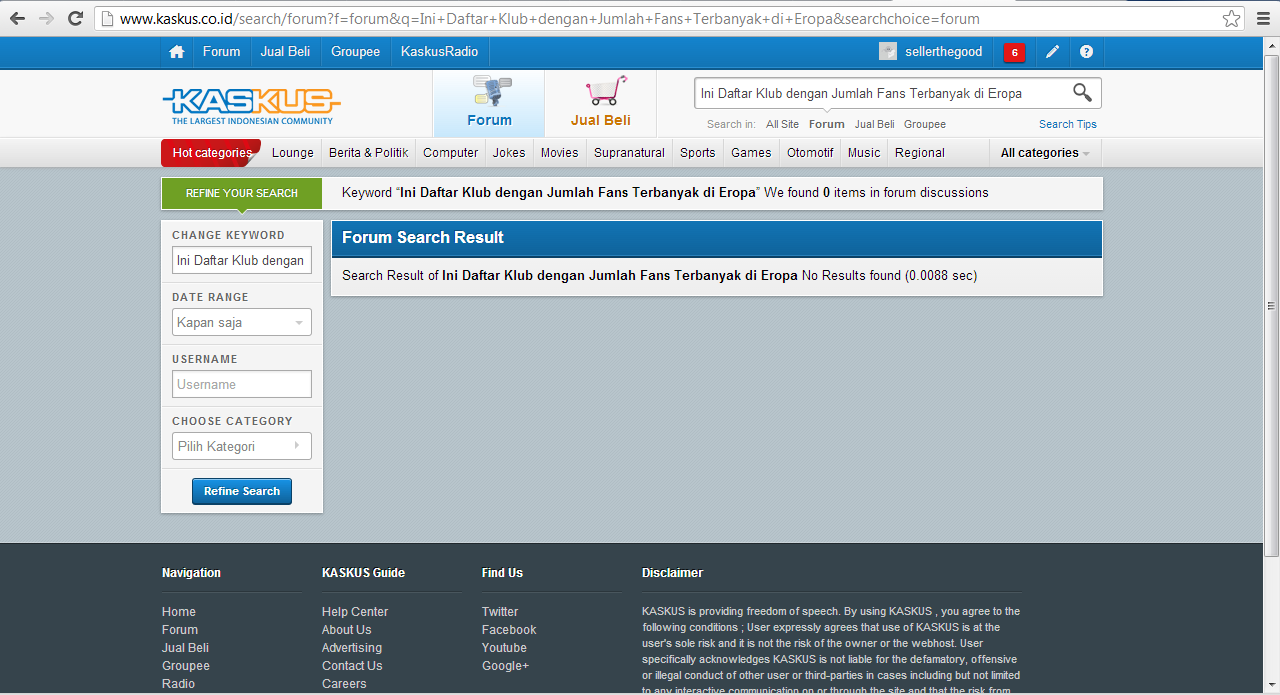The image size is (1280, 695).
Task: Open help via the question mark icon
Action: pos(1087,52)
